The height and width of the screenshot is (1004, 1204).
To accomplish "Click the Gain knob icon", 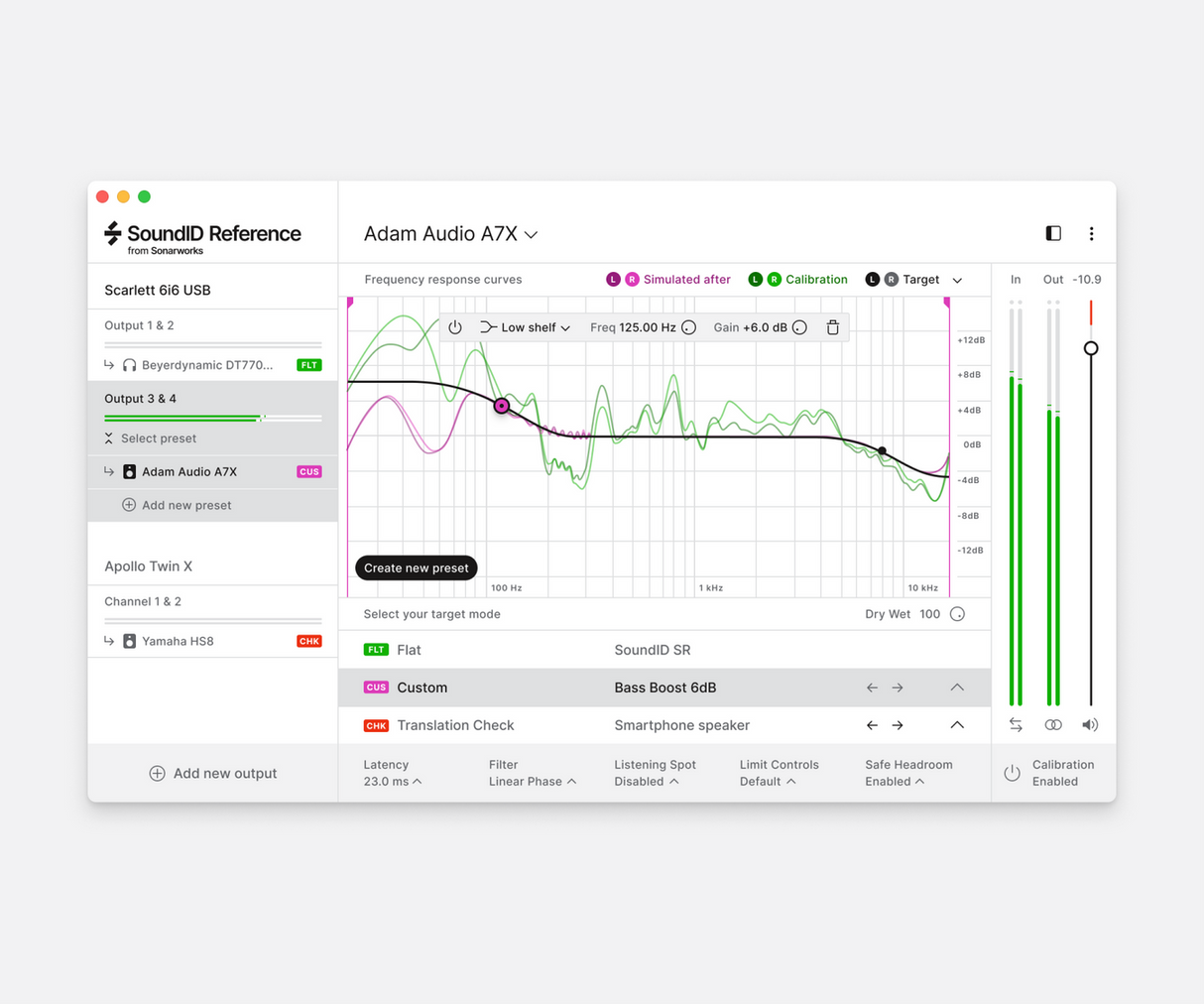I will (799, 327).
